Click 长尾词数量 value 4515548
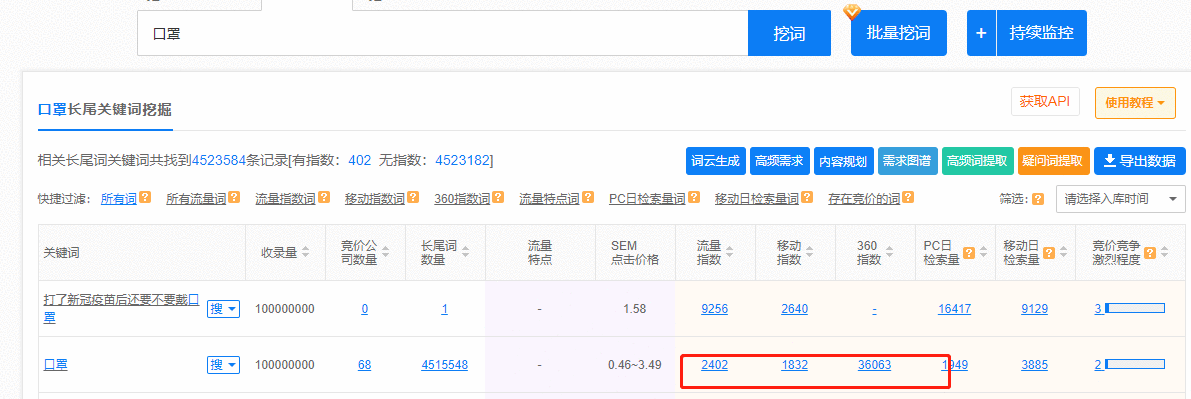This screenshot has height=399, width=1191. (444, 365)
